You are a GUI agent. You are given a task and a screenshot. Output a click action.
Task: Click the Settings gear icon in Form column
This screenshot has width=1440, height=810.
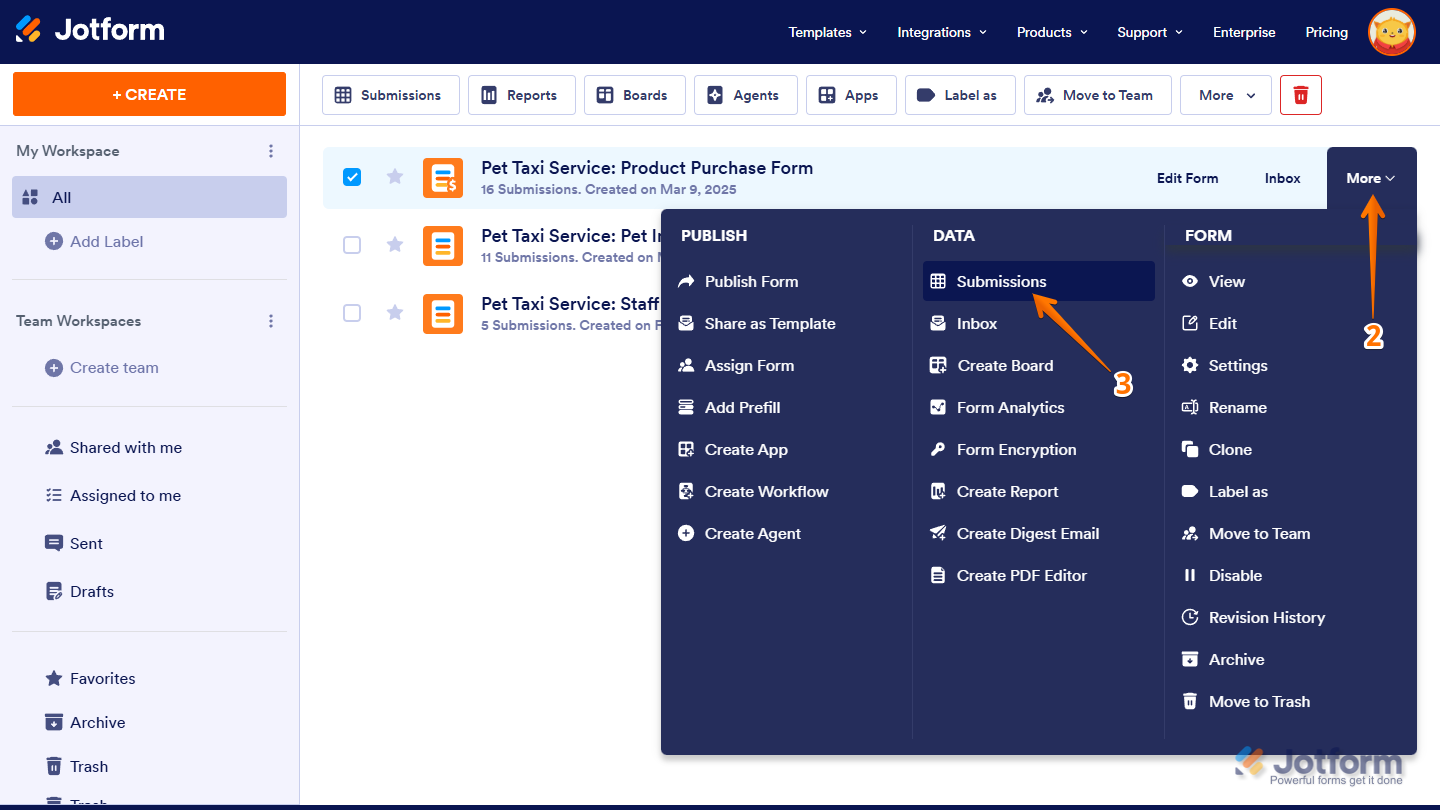(x=1190, y=366)
